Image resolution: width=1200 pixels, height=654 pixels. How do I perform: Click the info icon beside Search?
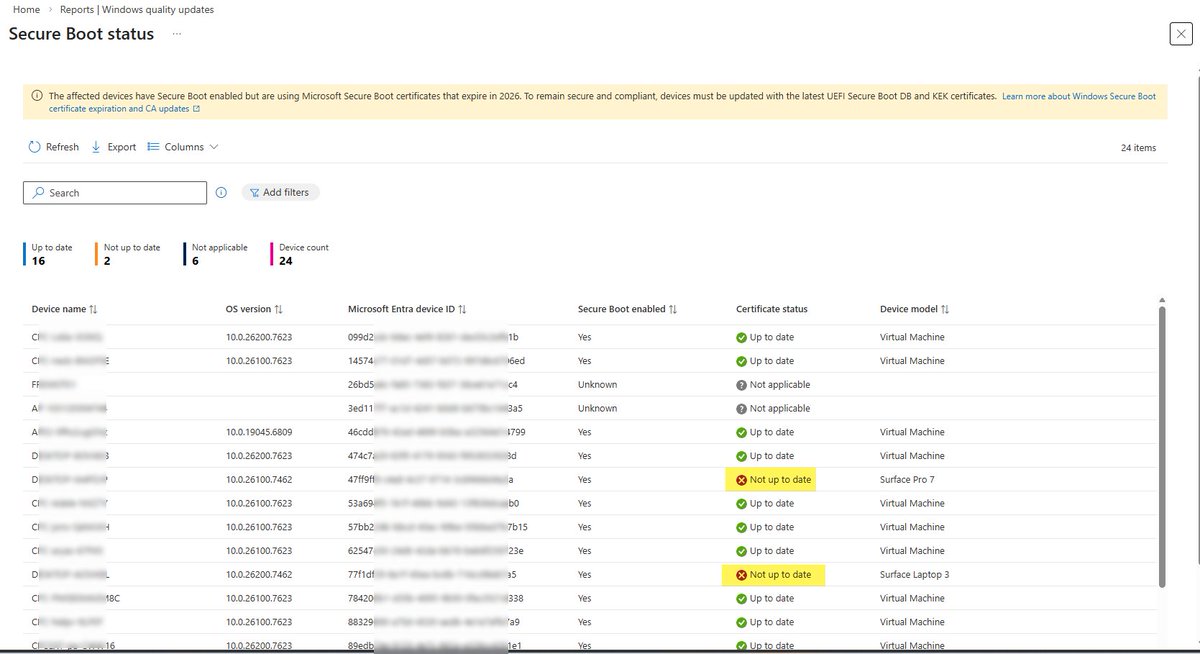[222, 193]
